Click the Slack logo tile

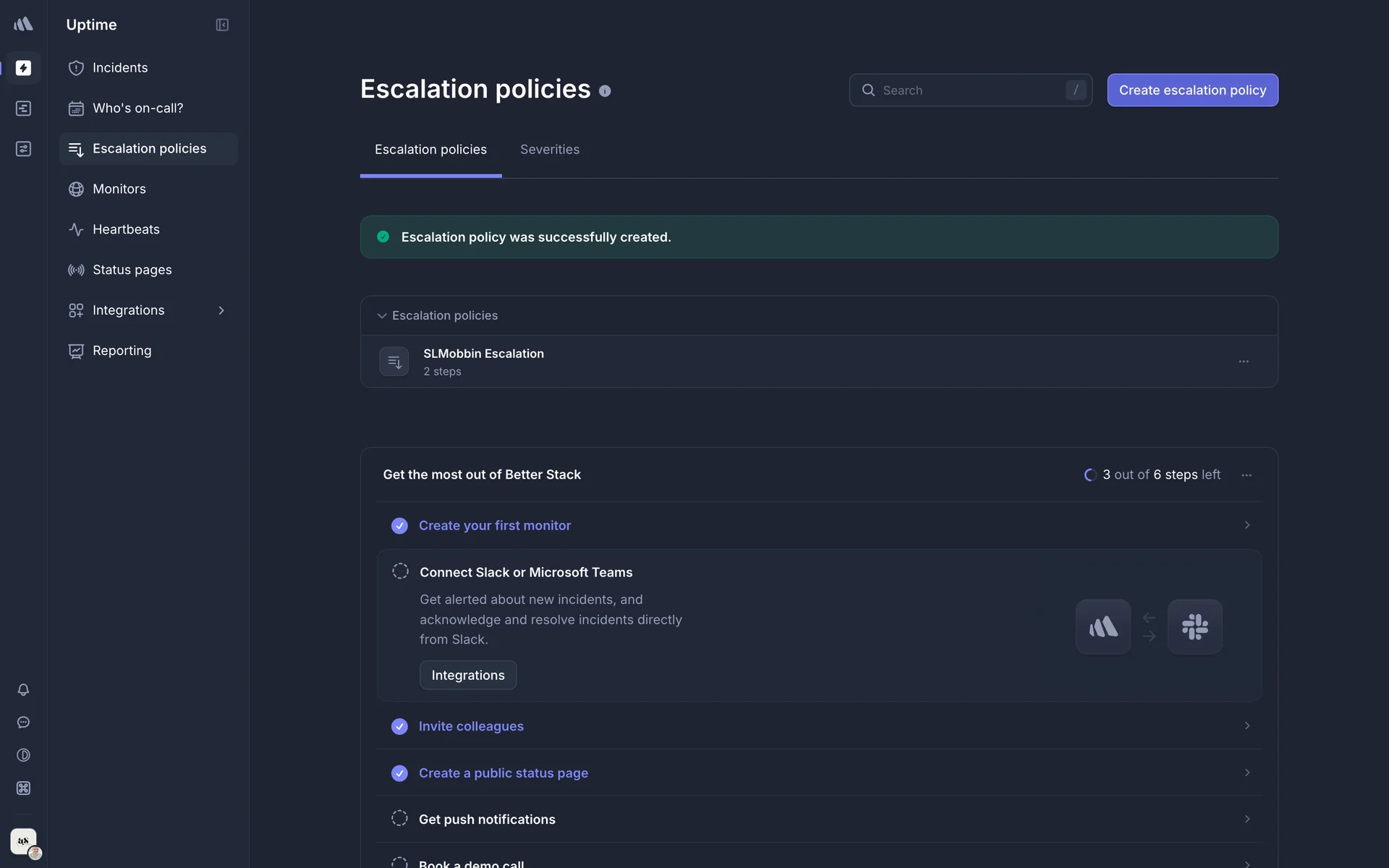1194,626
